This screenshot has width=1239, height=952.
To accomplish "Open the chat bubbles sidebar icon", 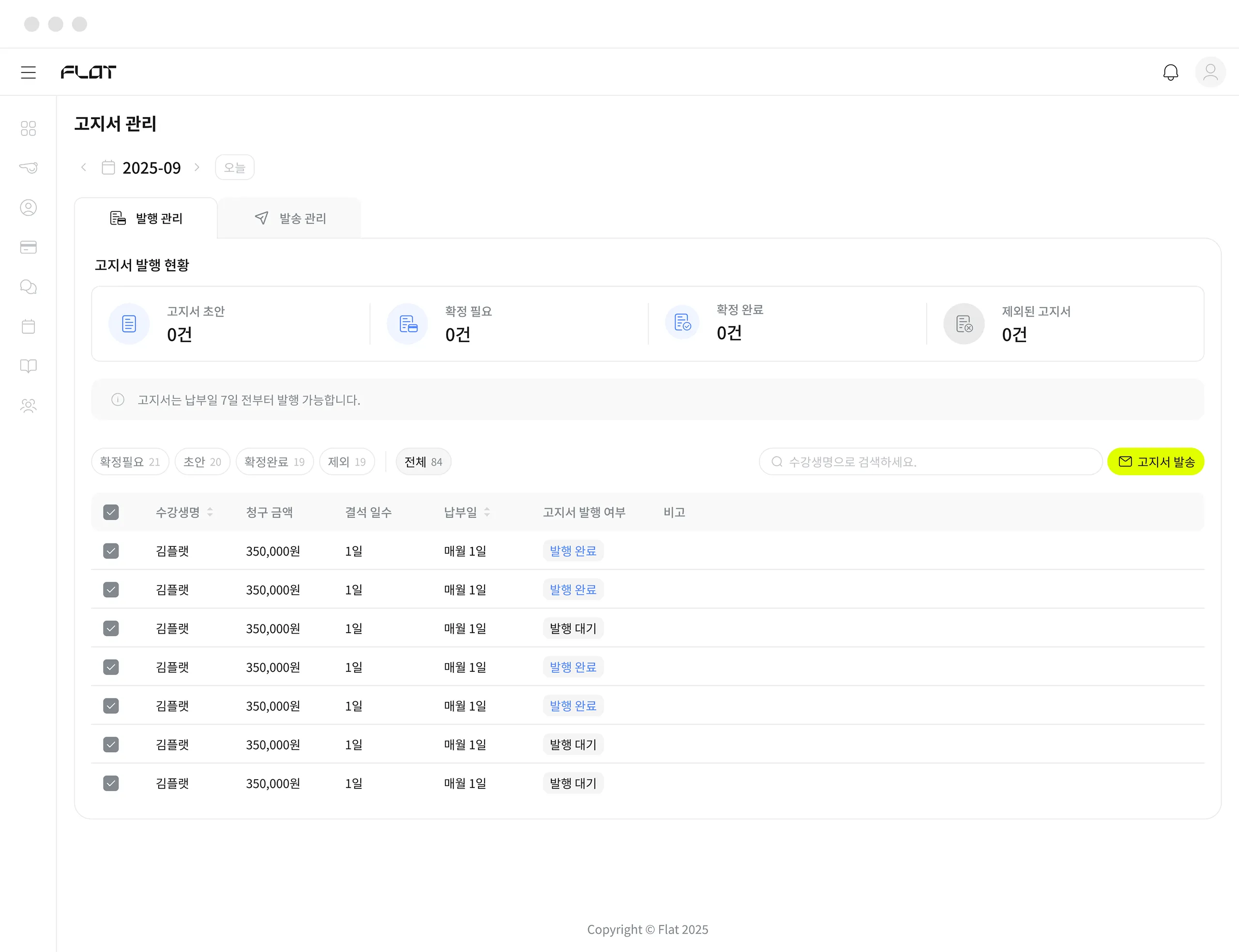I will click(x=29, y=287).
